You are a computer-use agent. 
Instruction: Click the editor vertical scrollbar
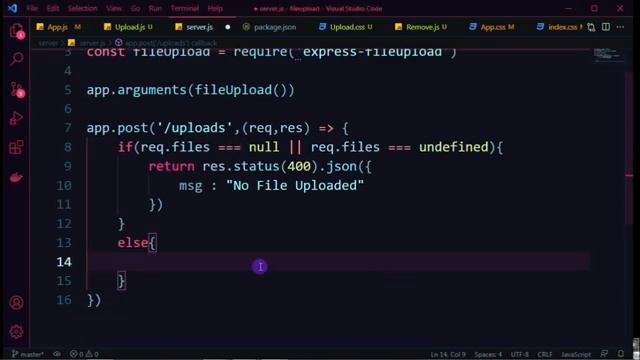coord(629,148)
